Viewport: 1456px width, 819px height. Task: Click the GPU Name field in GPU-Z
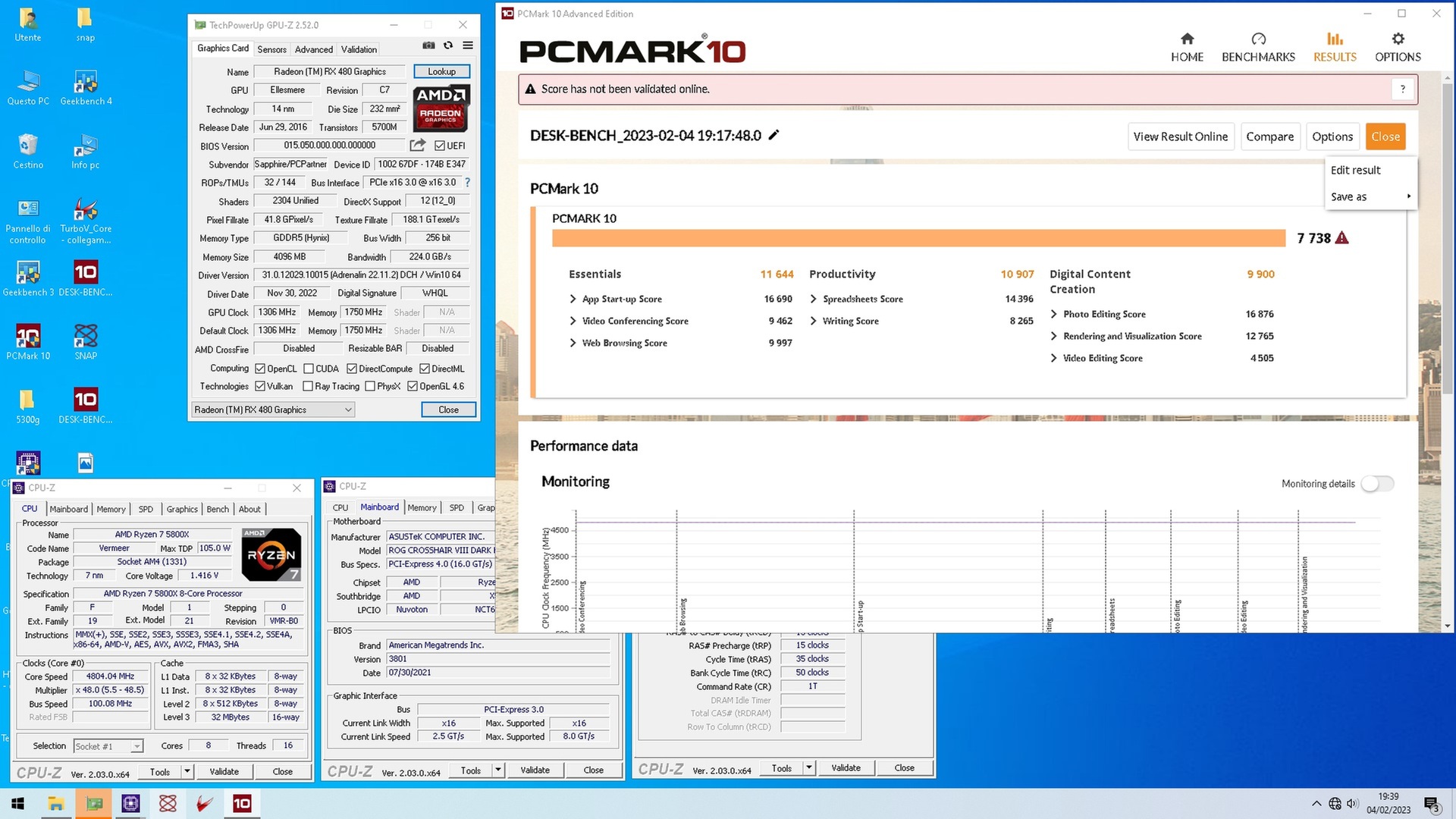coord(330,71)
